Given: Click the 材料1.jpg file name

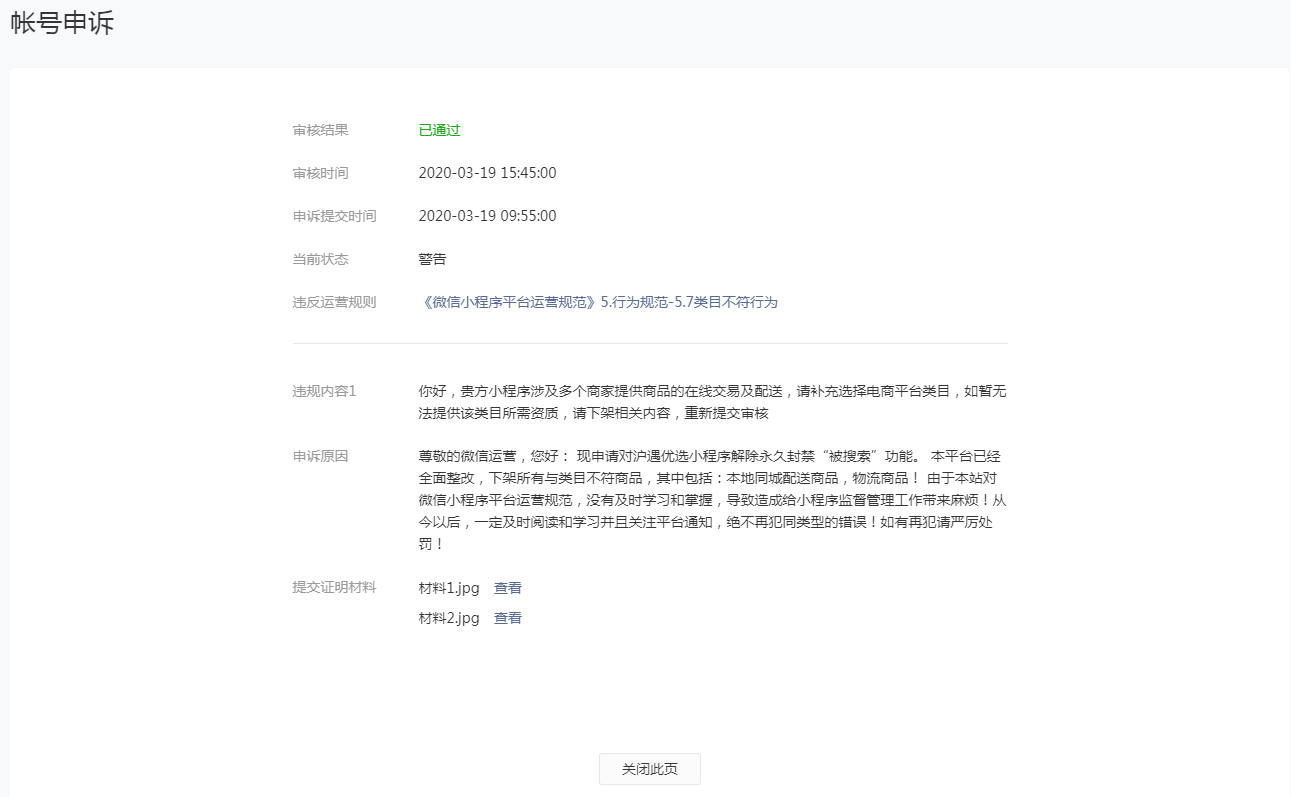Looking at the screenshot, I should [x=449, y=588].
